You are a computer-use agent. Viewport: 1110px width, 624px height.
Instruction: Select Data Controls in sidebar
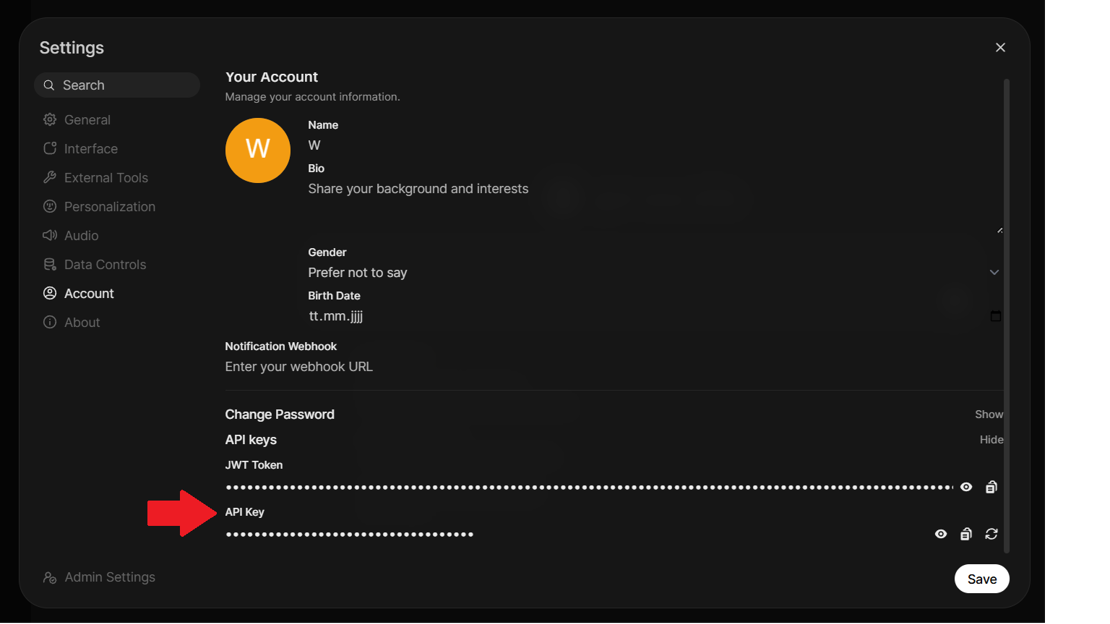click(x=104, y=265)
